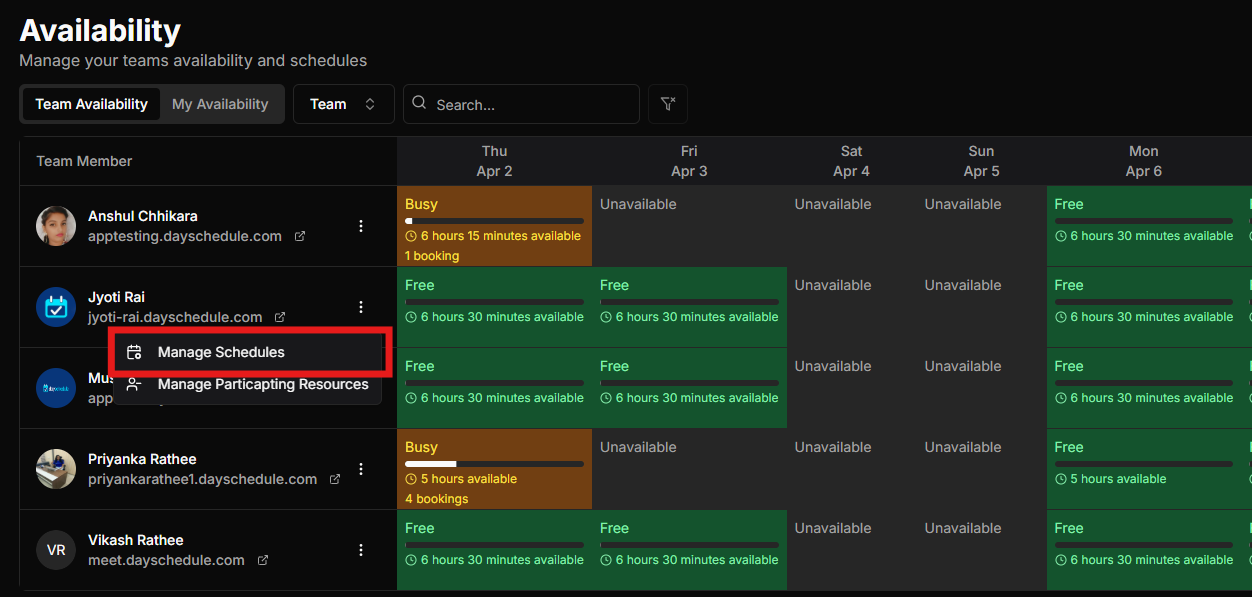Expand the Team dropdown selector

click(x=343, y=104)
